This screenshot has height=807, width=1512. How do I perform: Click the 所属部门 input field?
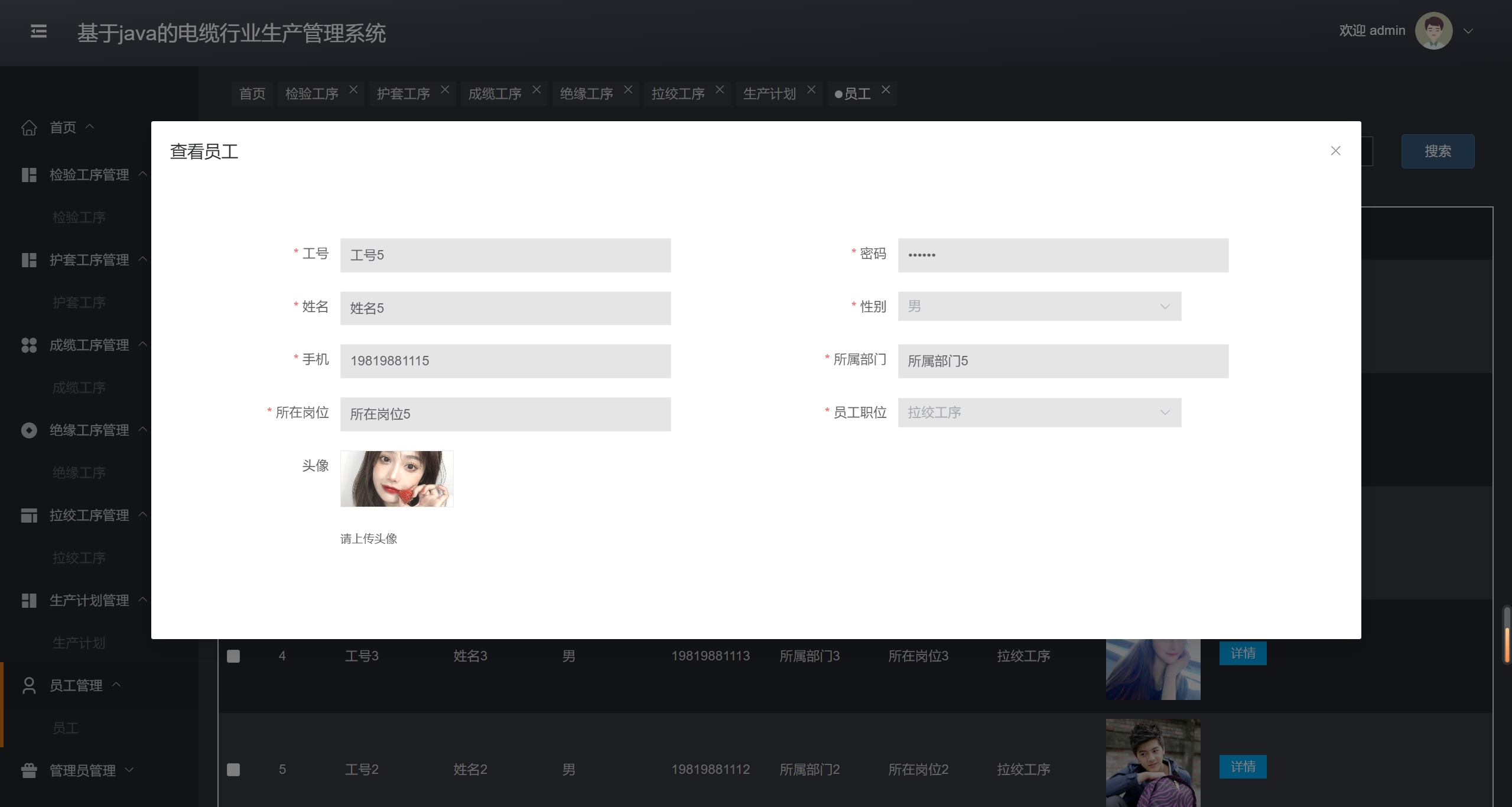point(1063,361)
